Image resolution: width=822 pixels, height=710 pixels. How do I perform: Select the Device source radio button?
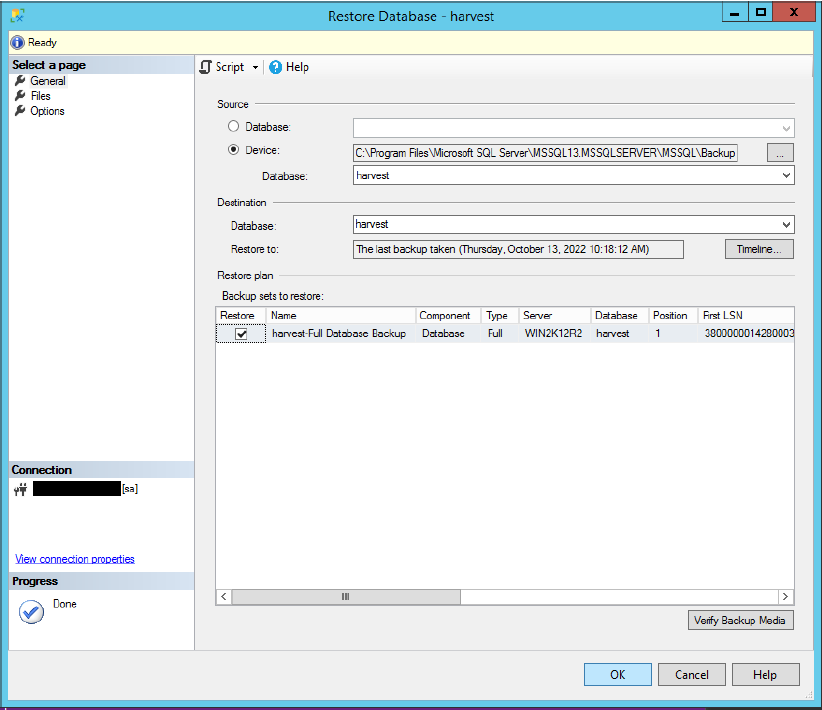pos(233,149)
